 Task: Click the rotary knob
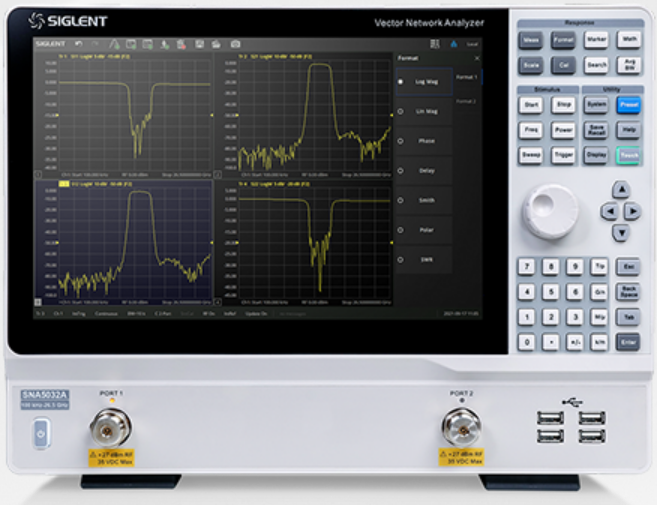coord(550,211)
